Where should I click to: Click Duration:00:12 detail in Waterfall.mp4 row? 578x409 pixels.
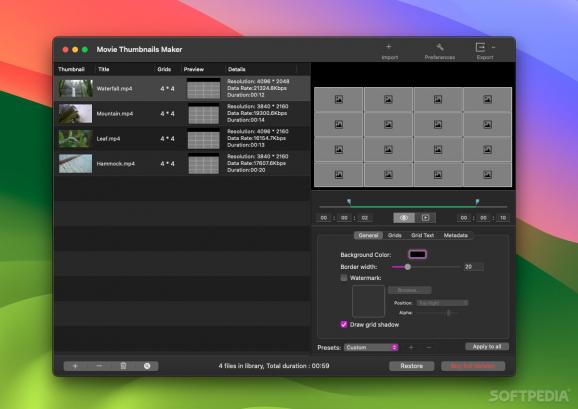pyautogui.click(x=246, y=95)
